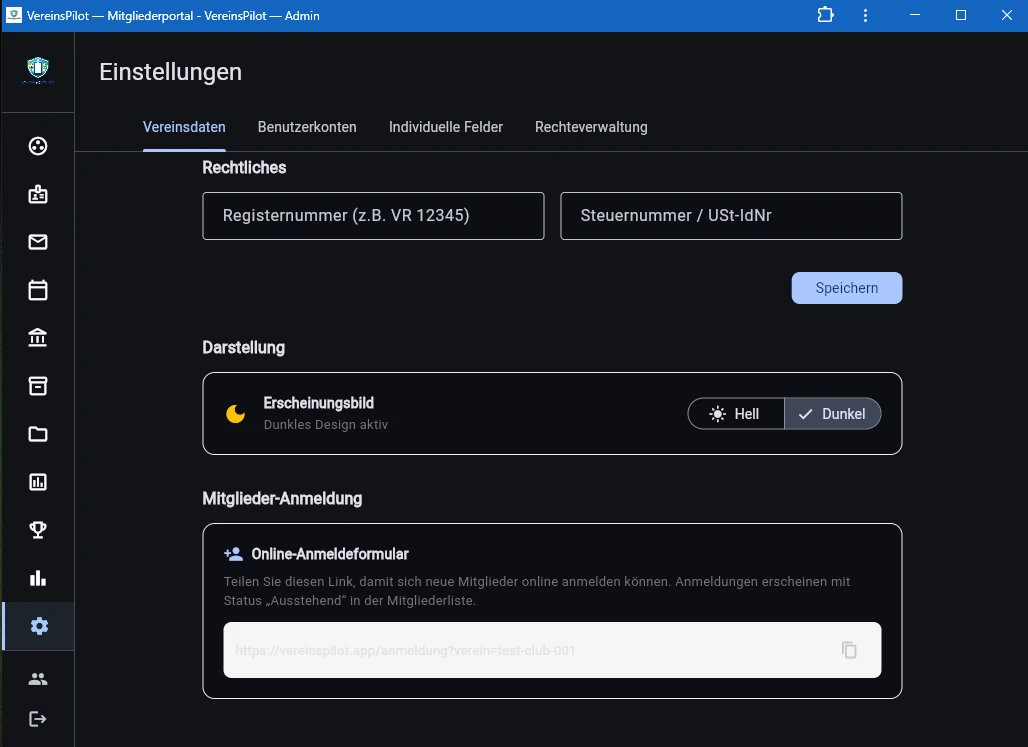Image resolution: width=1028 pixels, height=747 pixels.
Task: Select the Dunkel dark mode option
Action: pos(833,414)
